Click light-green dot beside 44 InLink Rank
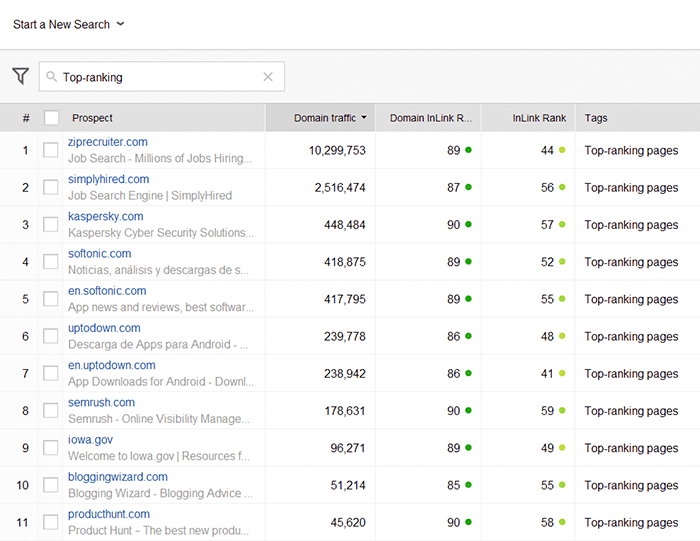 [562, 150]
